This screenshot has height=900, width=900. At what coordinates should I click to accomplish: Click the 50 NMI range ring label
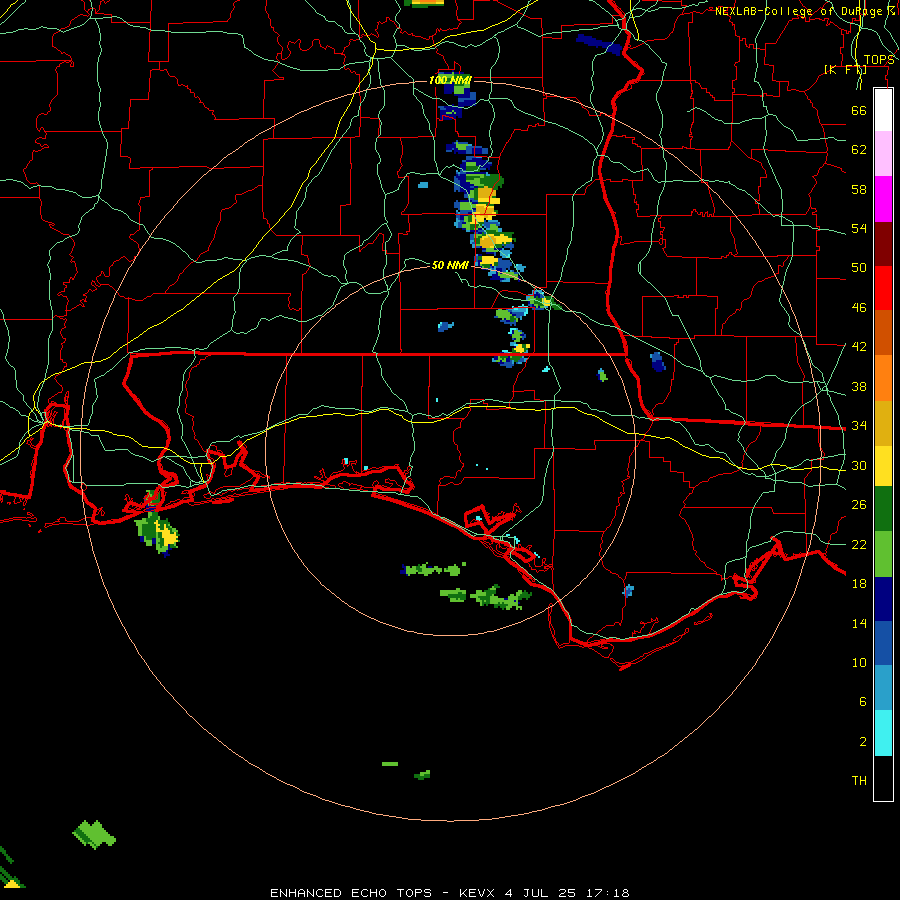tap(450, 265)
